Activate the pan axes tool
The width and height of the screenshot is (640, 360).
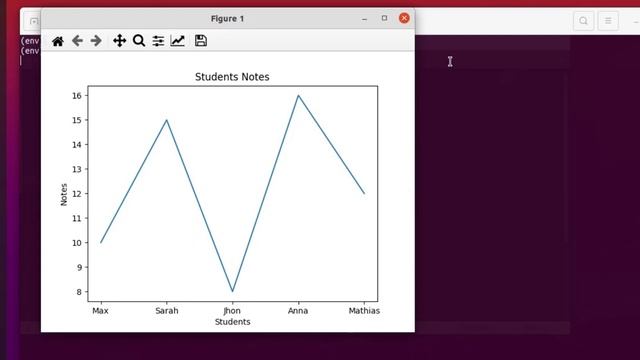coord(119,41)
